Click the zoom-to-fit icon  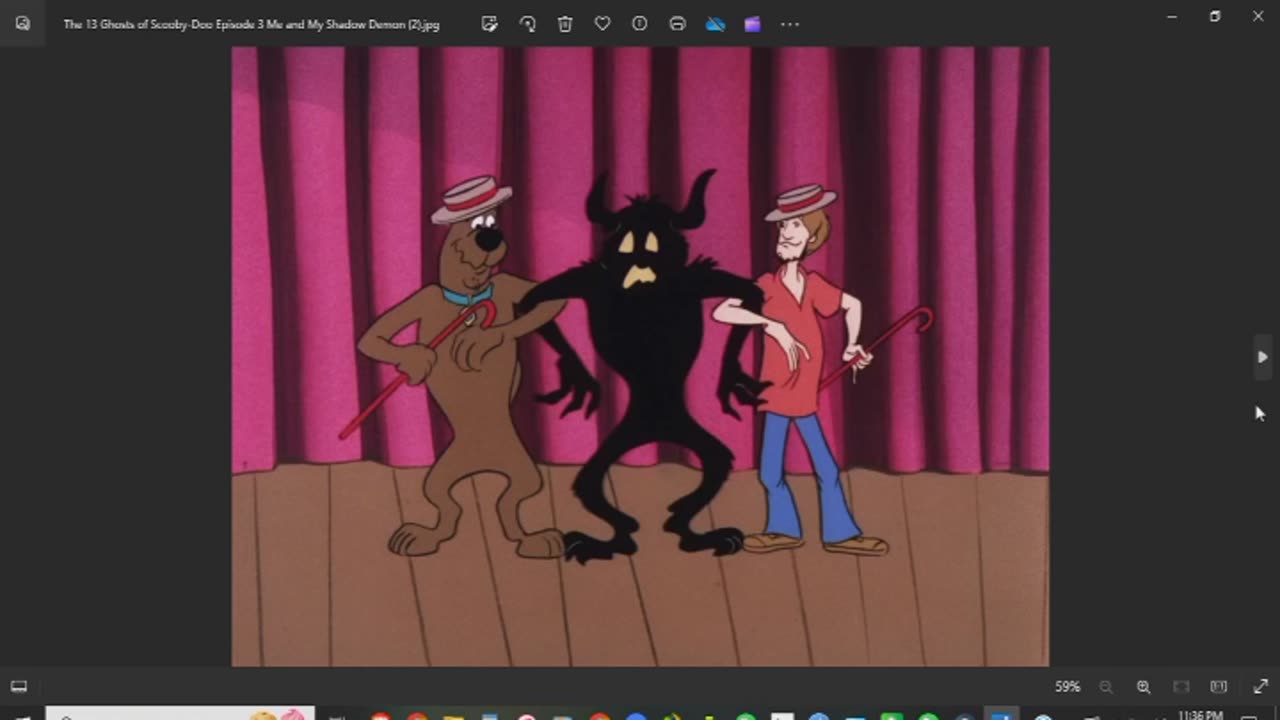1181,687
